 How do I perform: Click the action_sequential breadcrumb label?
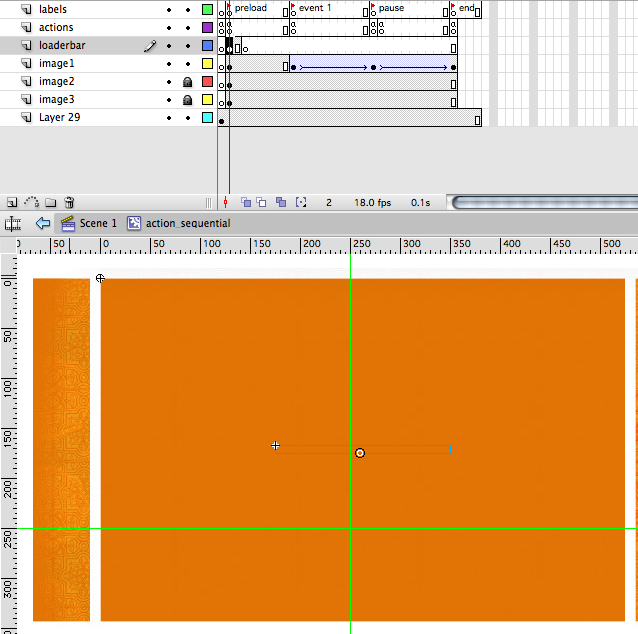click(188, 223)
